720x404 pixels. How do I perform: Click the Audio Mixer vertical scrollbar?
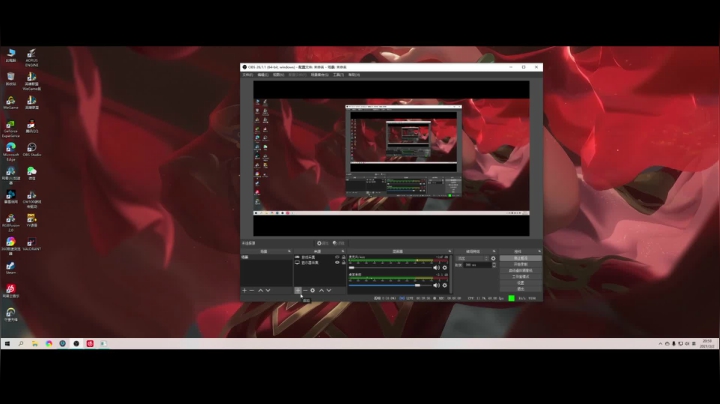(450, 274)
